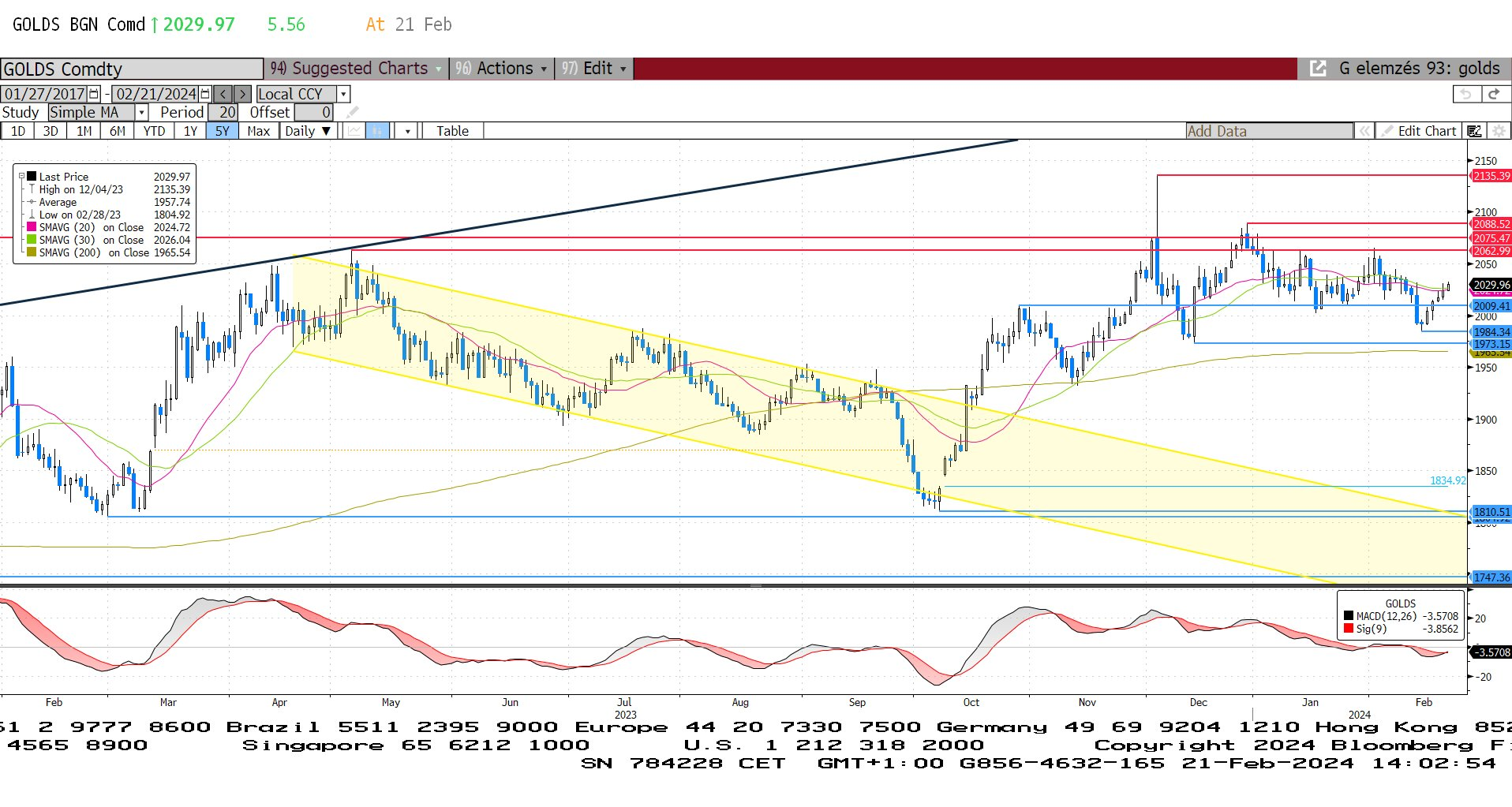Click the chart/MACD panel divider handle
The height and width of the screenshot is (807, 1512).
[756, 586]
